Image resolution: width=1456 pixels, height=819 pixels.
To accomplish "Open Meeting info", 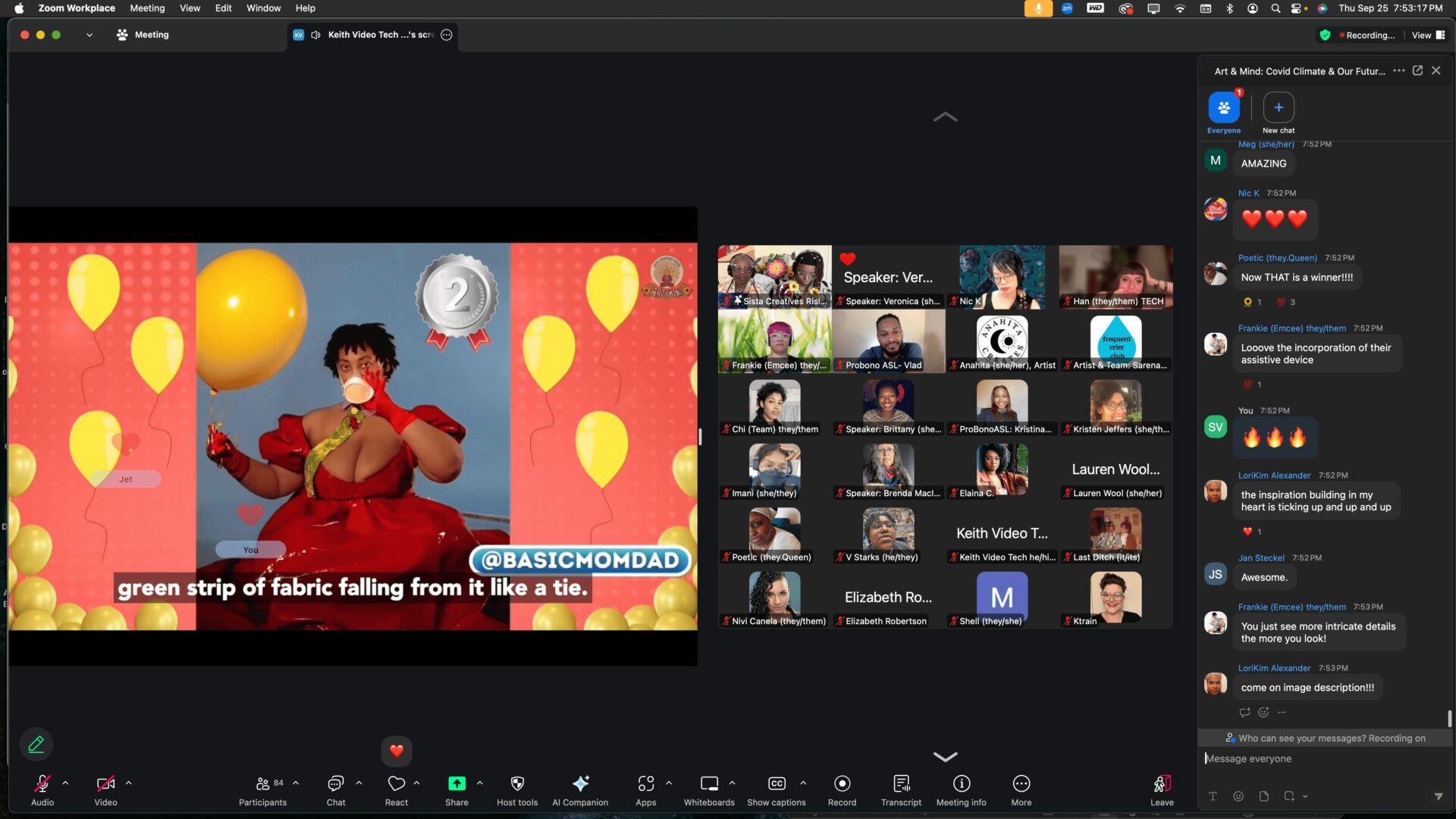I will [x=961, y=784].
